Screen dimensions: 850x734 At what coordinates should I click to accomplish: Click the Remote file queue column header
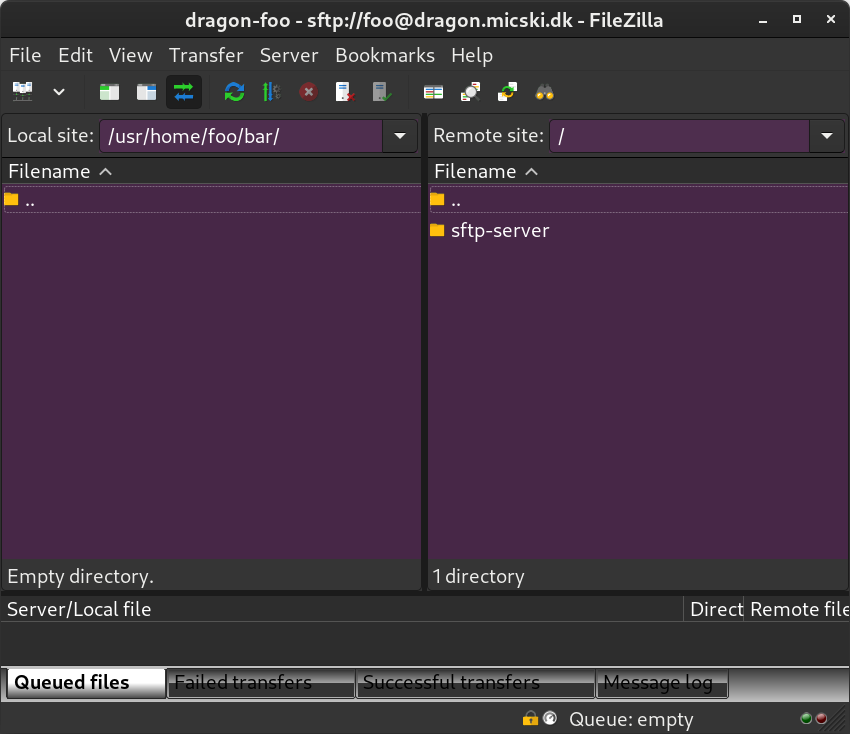coord(796,609)
